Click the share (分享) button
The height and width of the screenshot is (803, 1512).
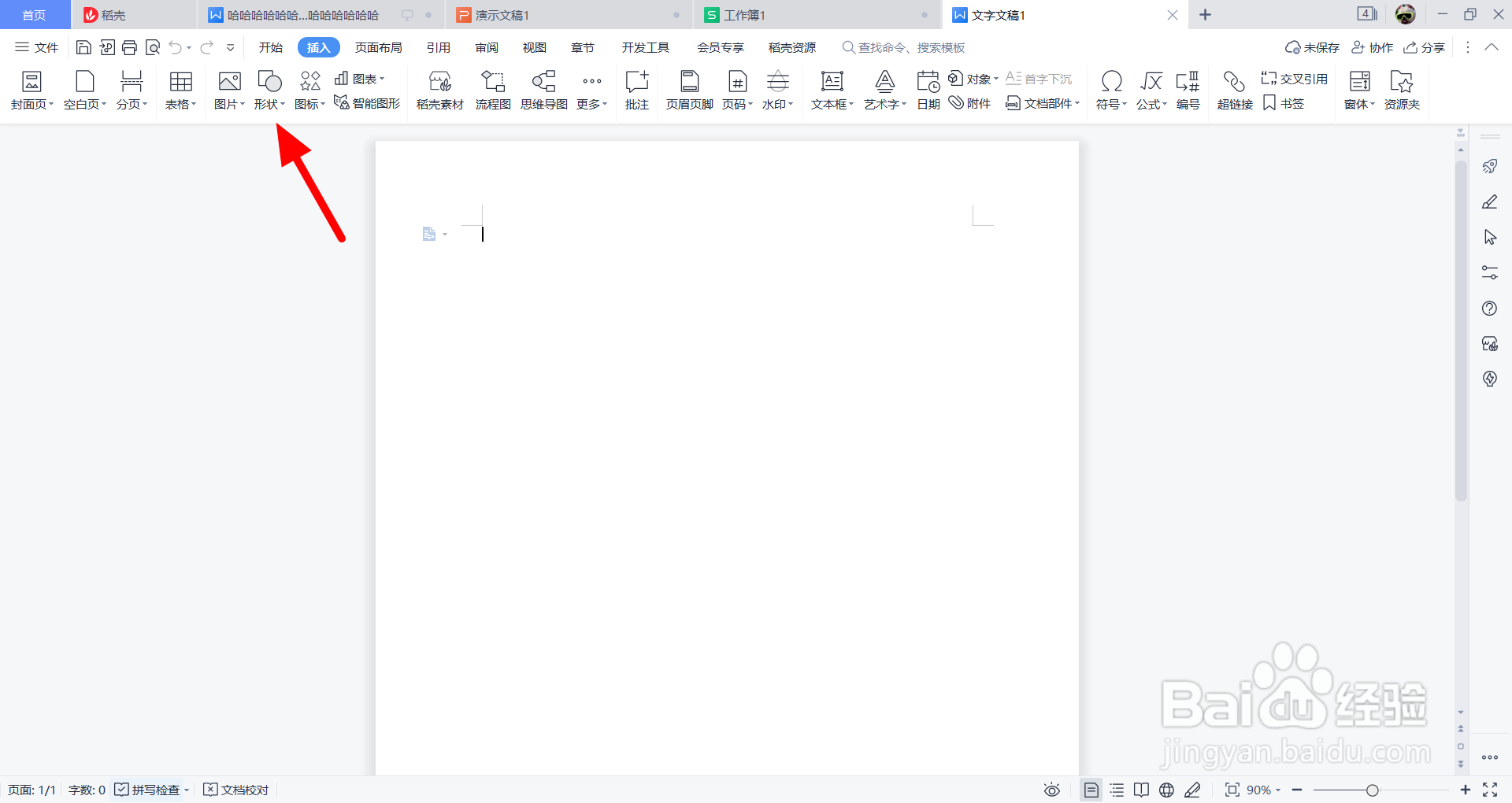pos(1425,48)
